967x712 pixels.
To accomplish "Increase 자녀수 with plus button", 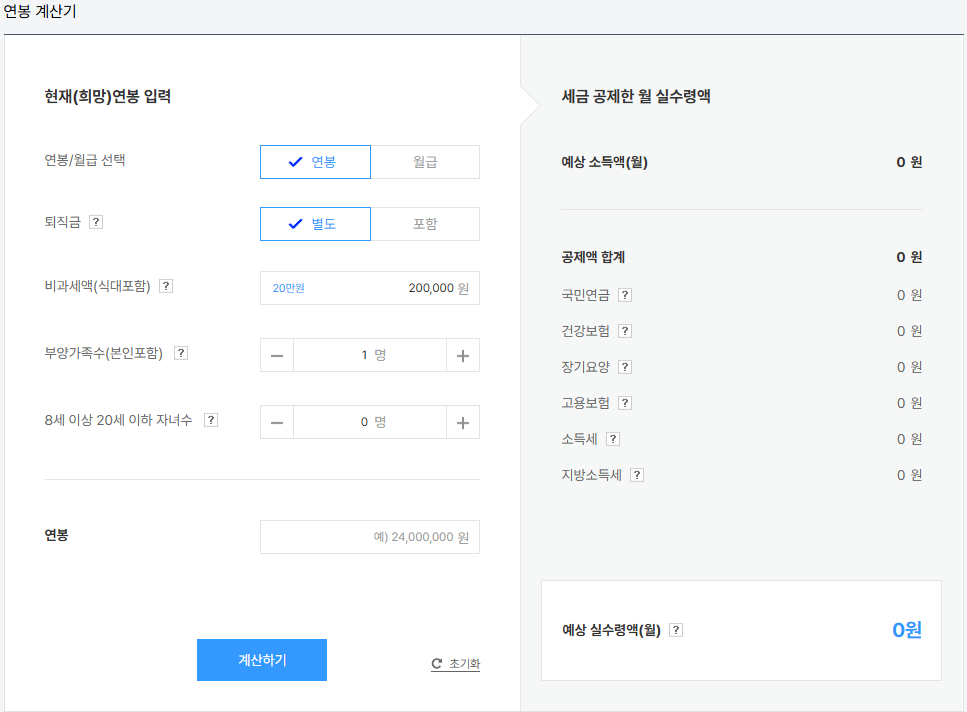I will pyautogui.click(x=463, y=422).
